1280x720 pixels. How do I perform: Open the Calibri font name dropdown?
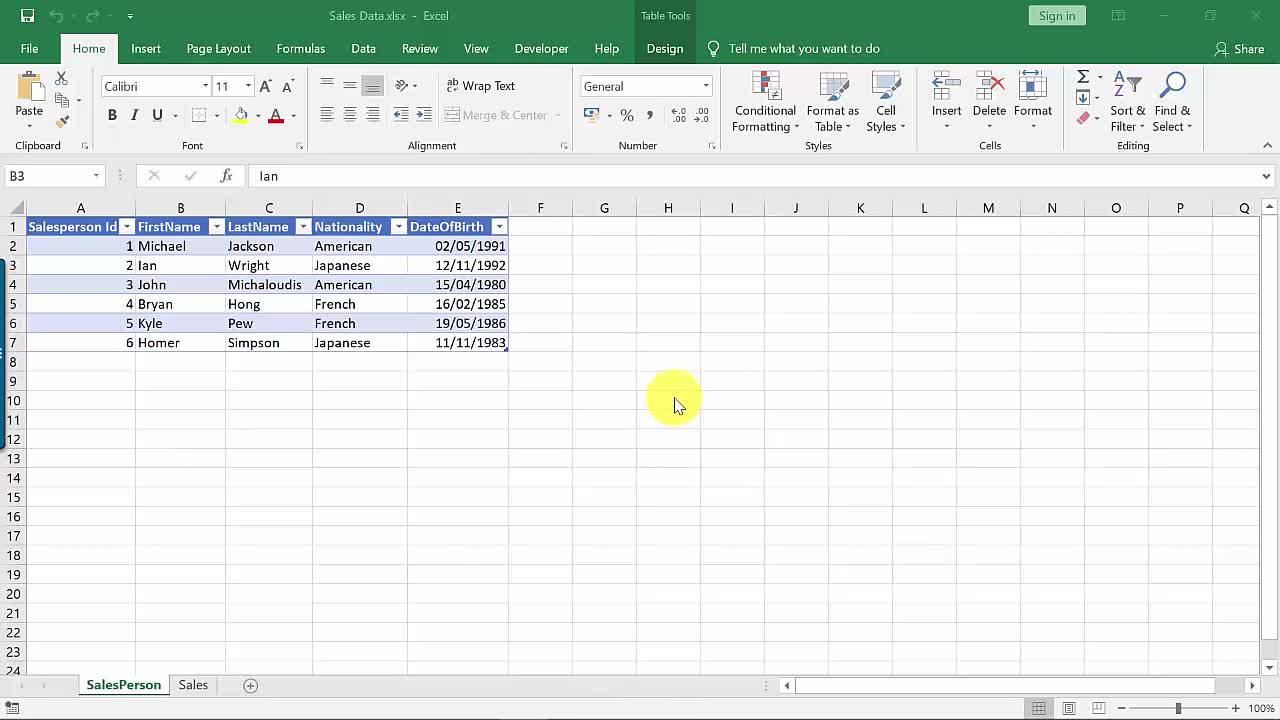click(x=205, y=87)
